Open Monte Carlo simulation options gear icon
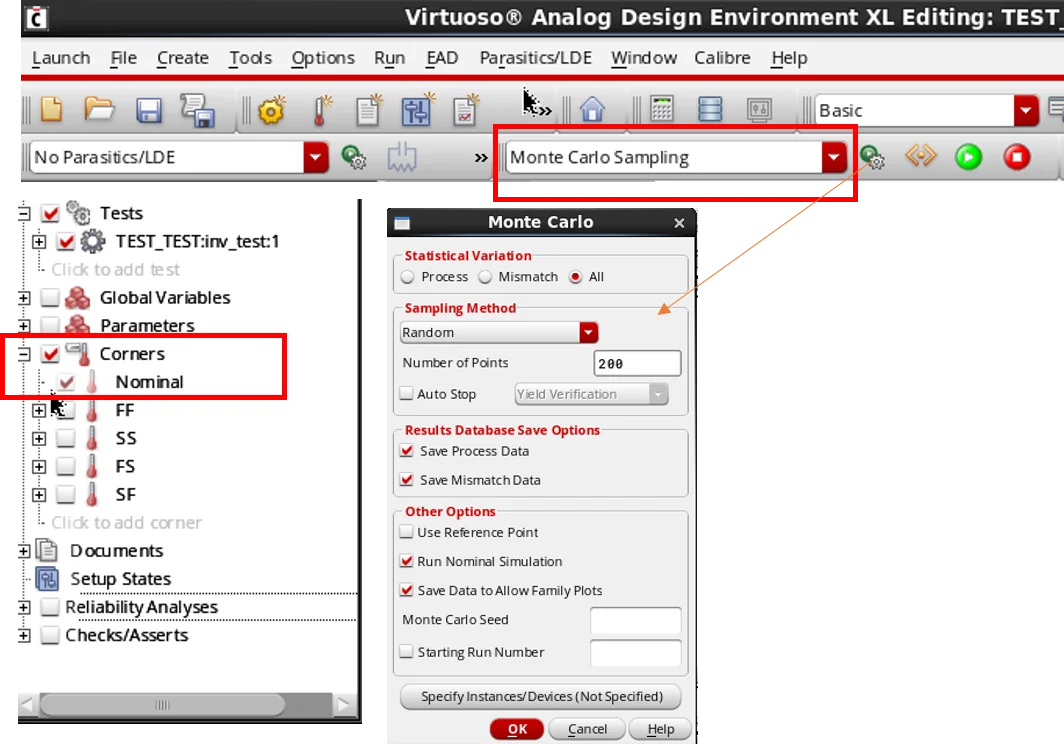This screenshot has height=744, width=1064. 872,157
